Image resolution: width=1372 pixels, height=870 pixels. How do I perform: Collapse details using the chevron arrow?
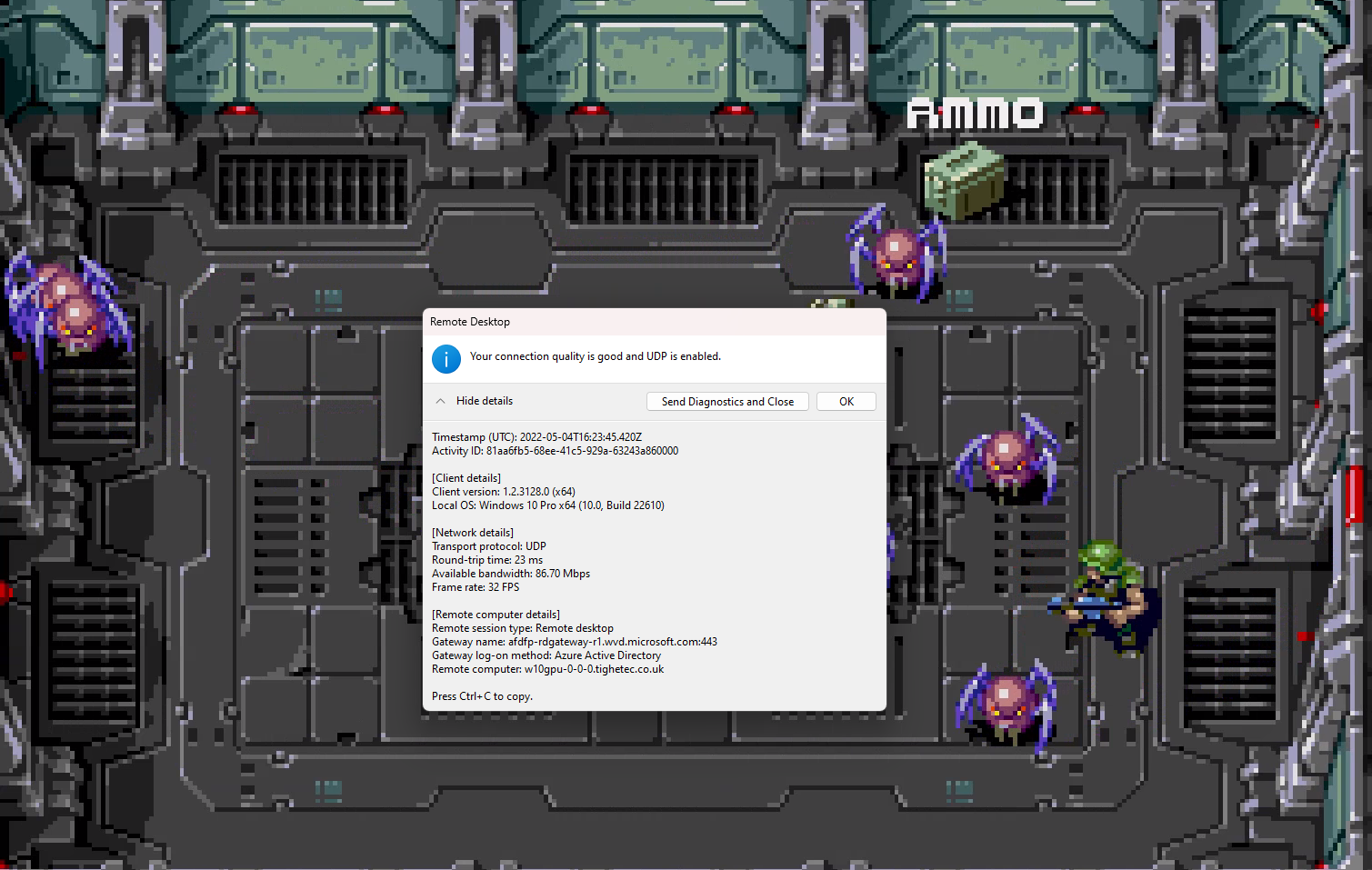coord(440,401)
